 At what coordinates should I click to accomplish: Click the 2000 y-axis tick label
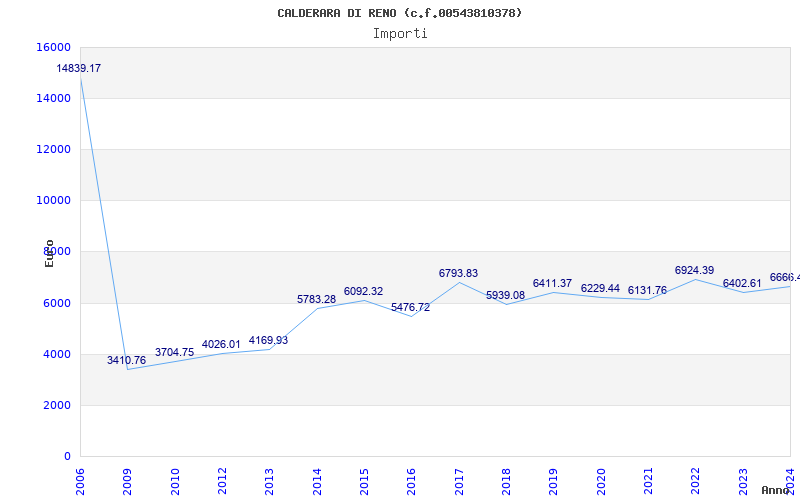click(56, 405)
